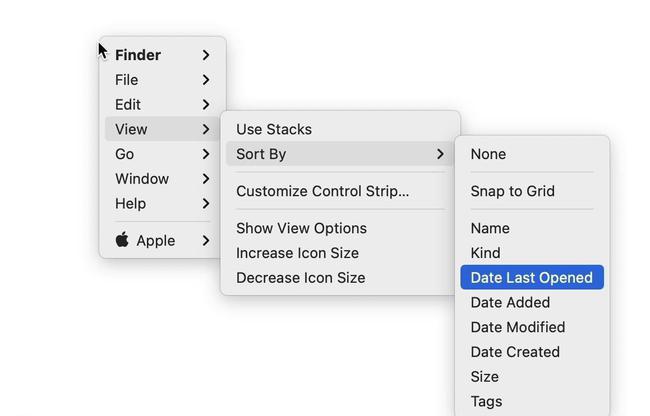
Task: Select Decrease Icon Size
Action: (300, 278)
